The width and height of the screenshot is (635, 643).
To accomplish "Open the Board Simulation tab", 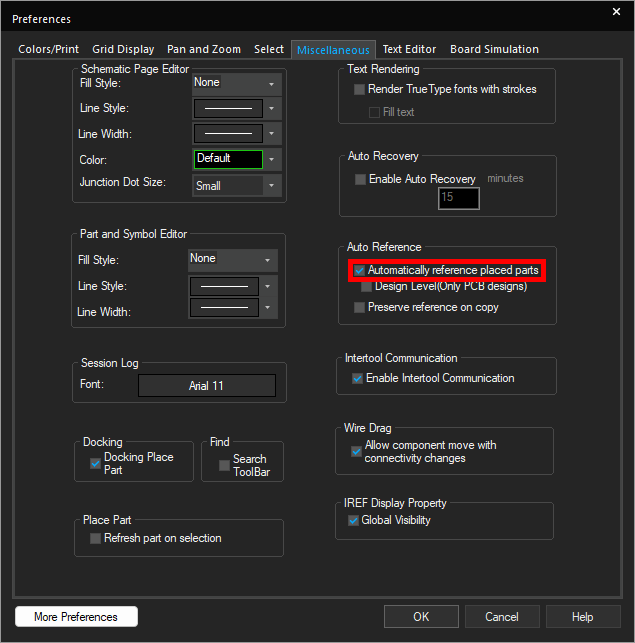I will point(494,49).
